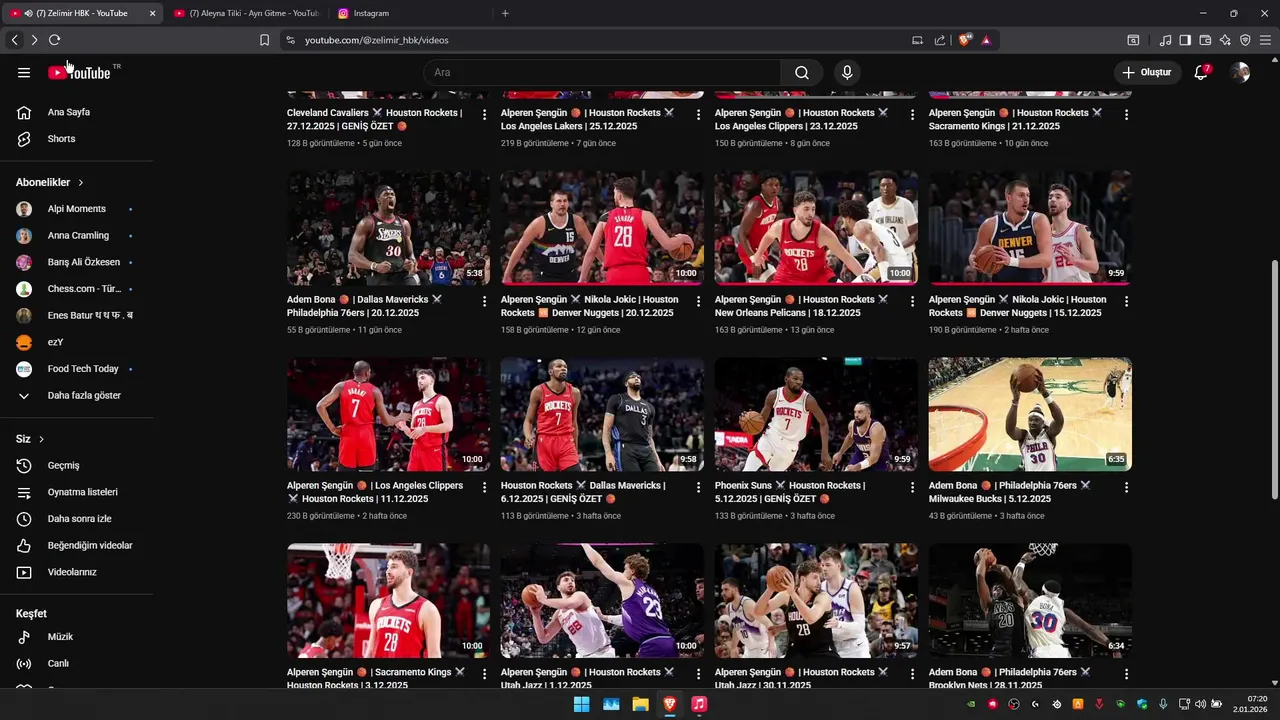Click the share icon in the address bar
The height and width of the screenshot is (720, 1280).
click(x=940, y=40)
